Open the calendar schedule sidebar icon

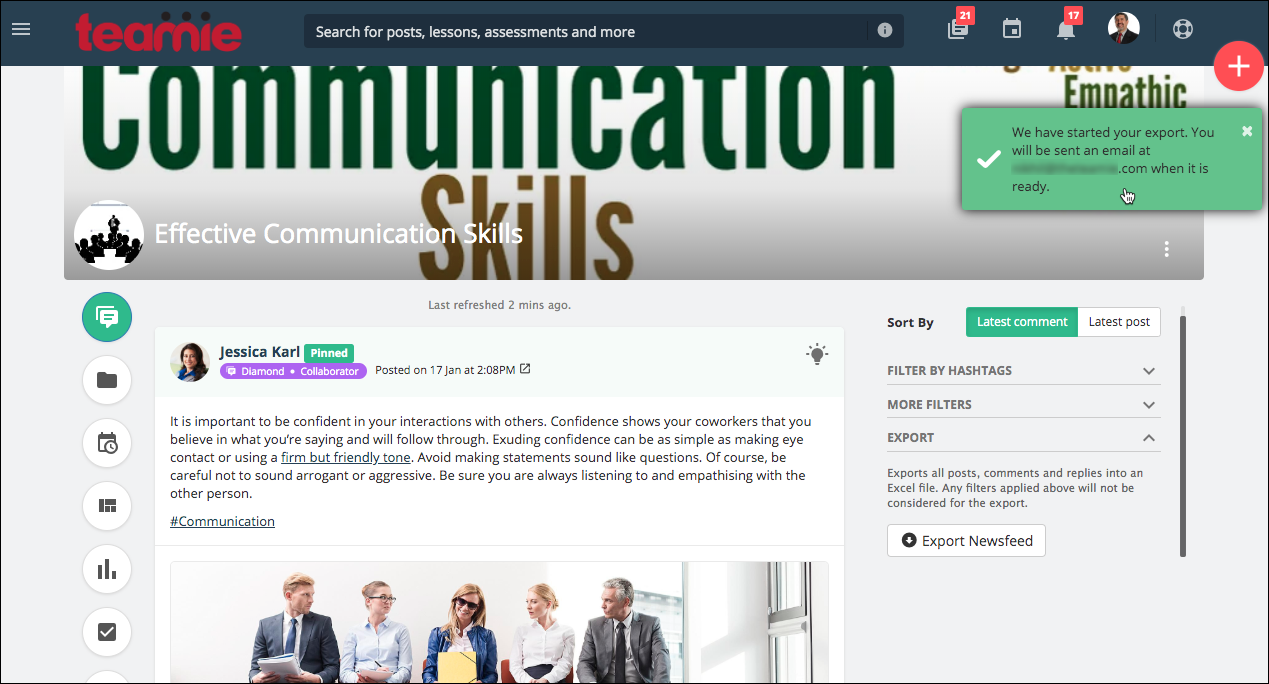click(107, 443)
